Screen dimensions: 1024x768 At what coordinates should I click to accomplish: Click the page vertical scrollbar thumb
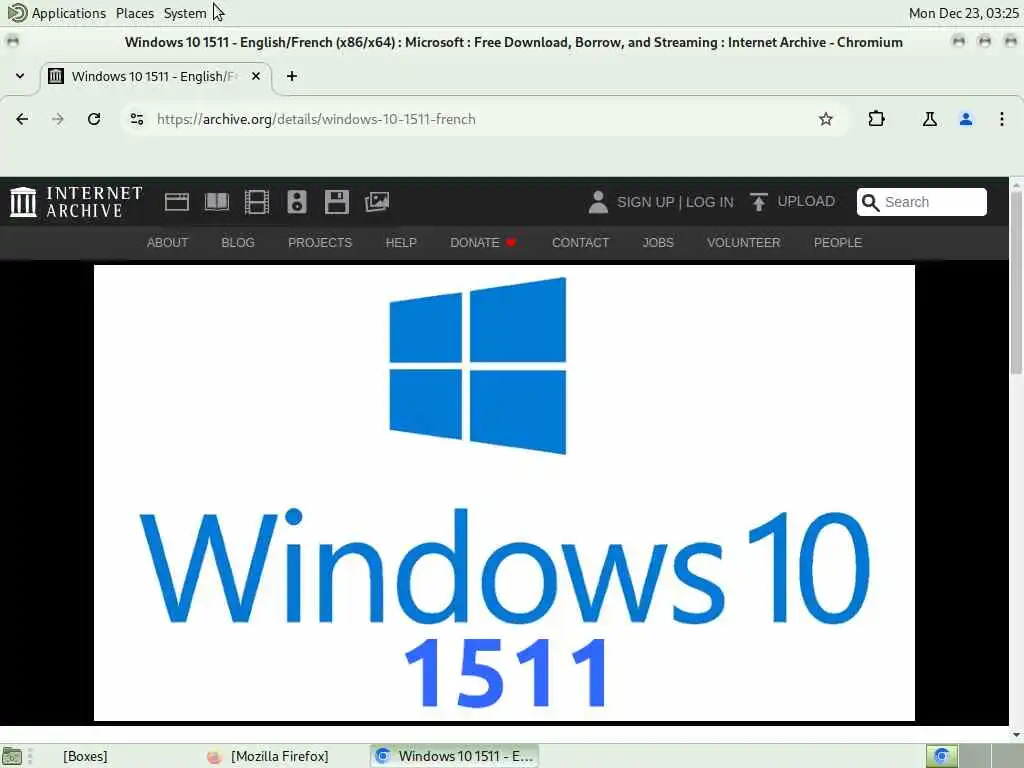point(1016,282)
